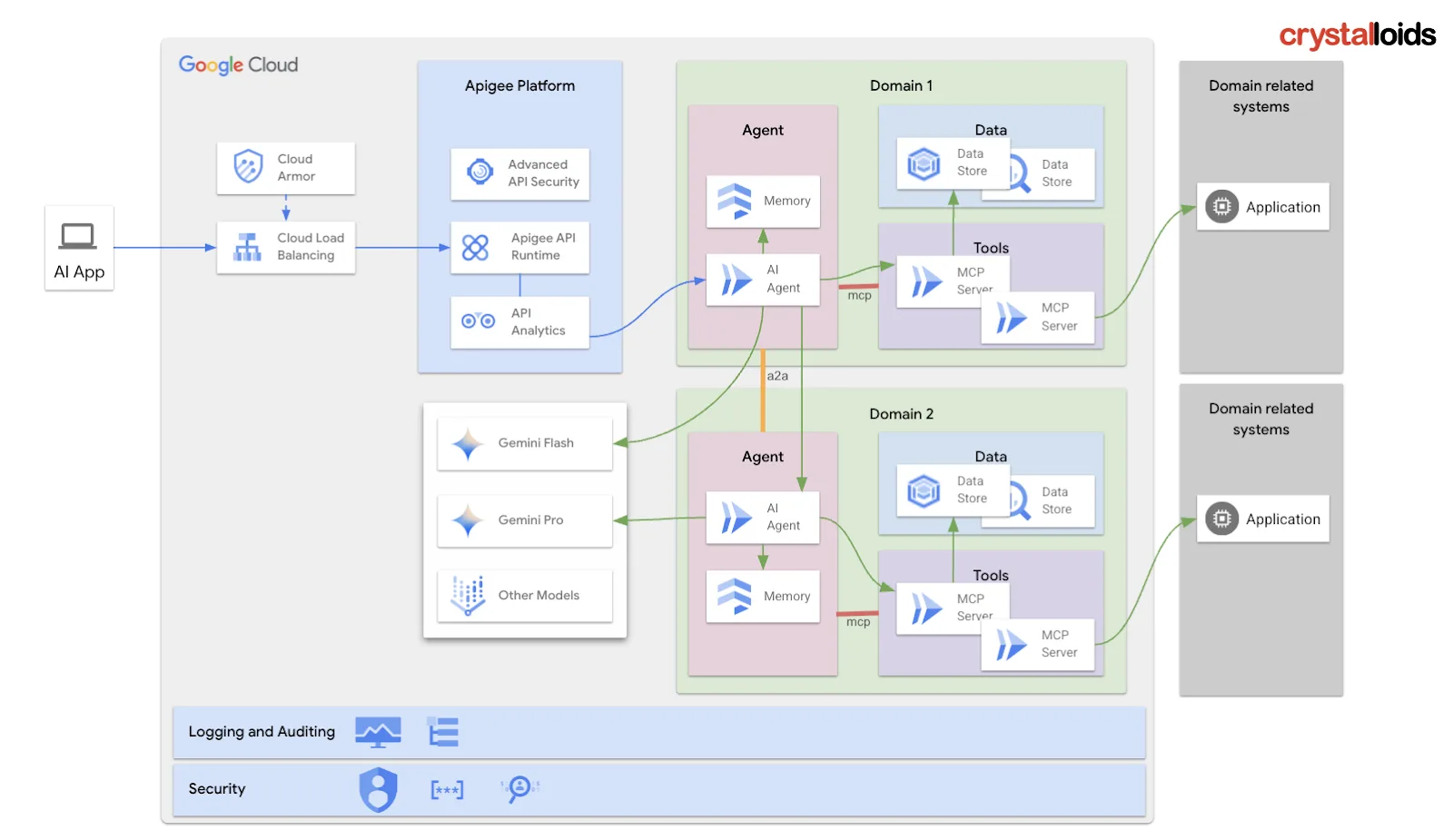The width and height of the screenshot is (1453, 840).
Task: Select the Domain 2 hexagon Data Store icon
Action: [924, 491]
